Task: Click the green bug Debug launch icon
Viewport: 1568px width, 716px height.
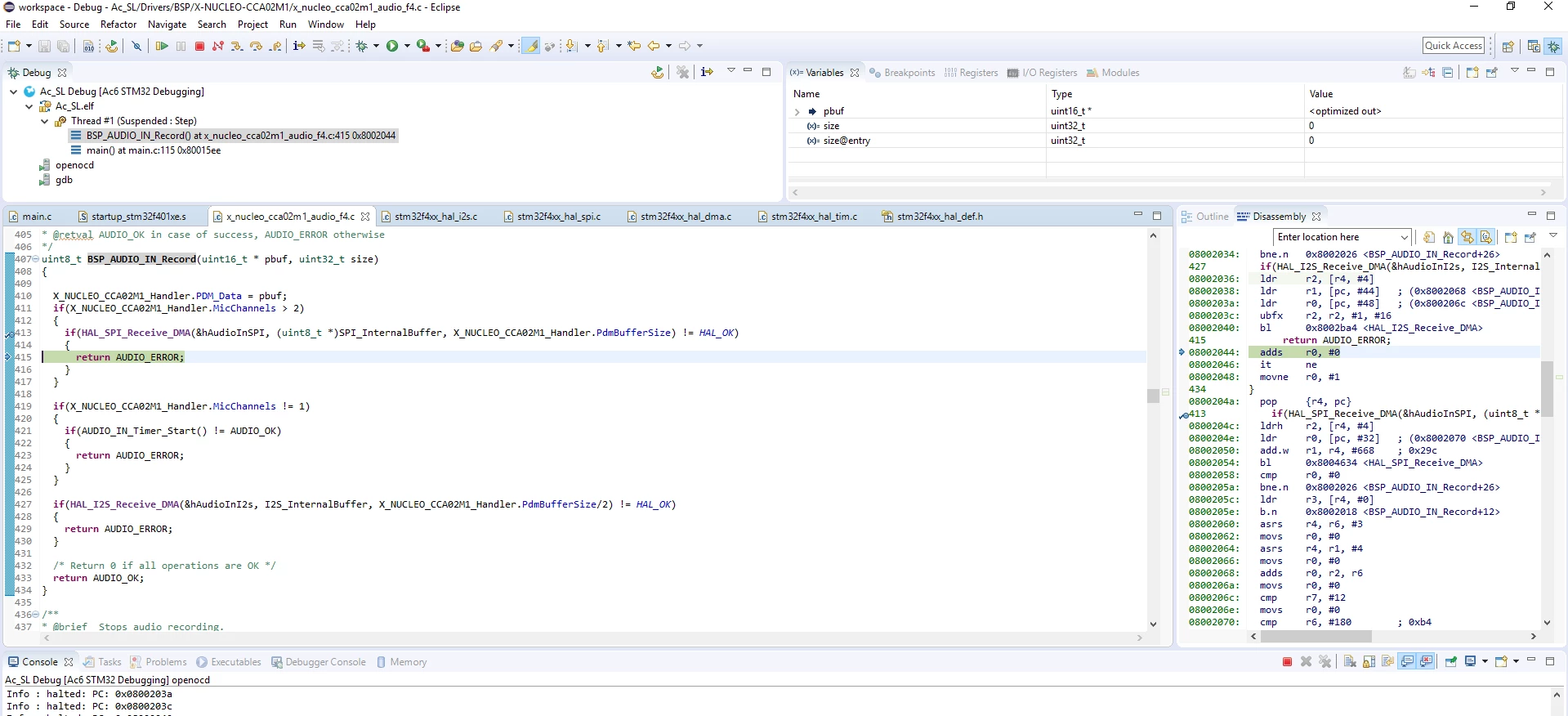Action: (362, 46)
